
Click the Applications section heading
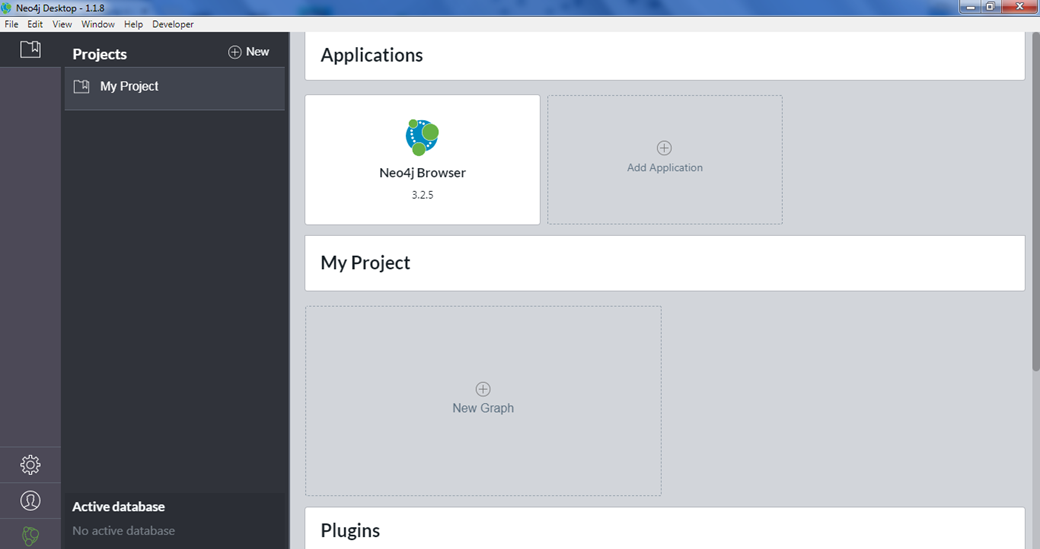pyautogui.click(x=371, y=55)
